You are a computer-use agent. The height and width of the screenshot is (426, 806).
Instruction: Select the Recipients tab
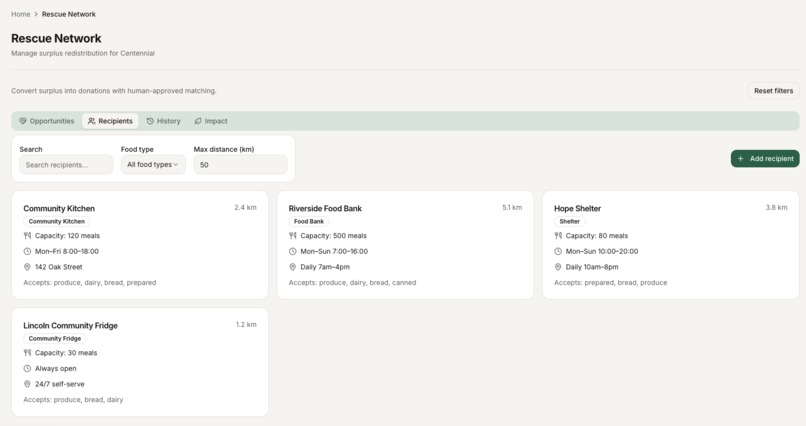click(111, 121)
